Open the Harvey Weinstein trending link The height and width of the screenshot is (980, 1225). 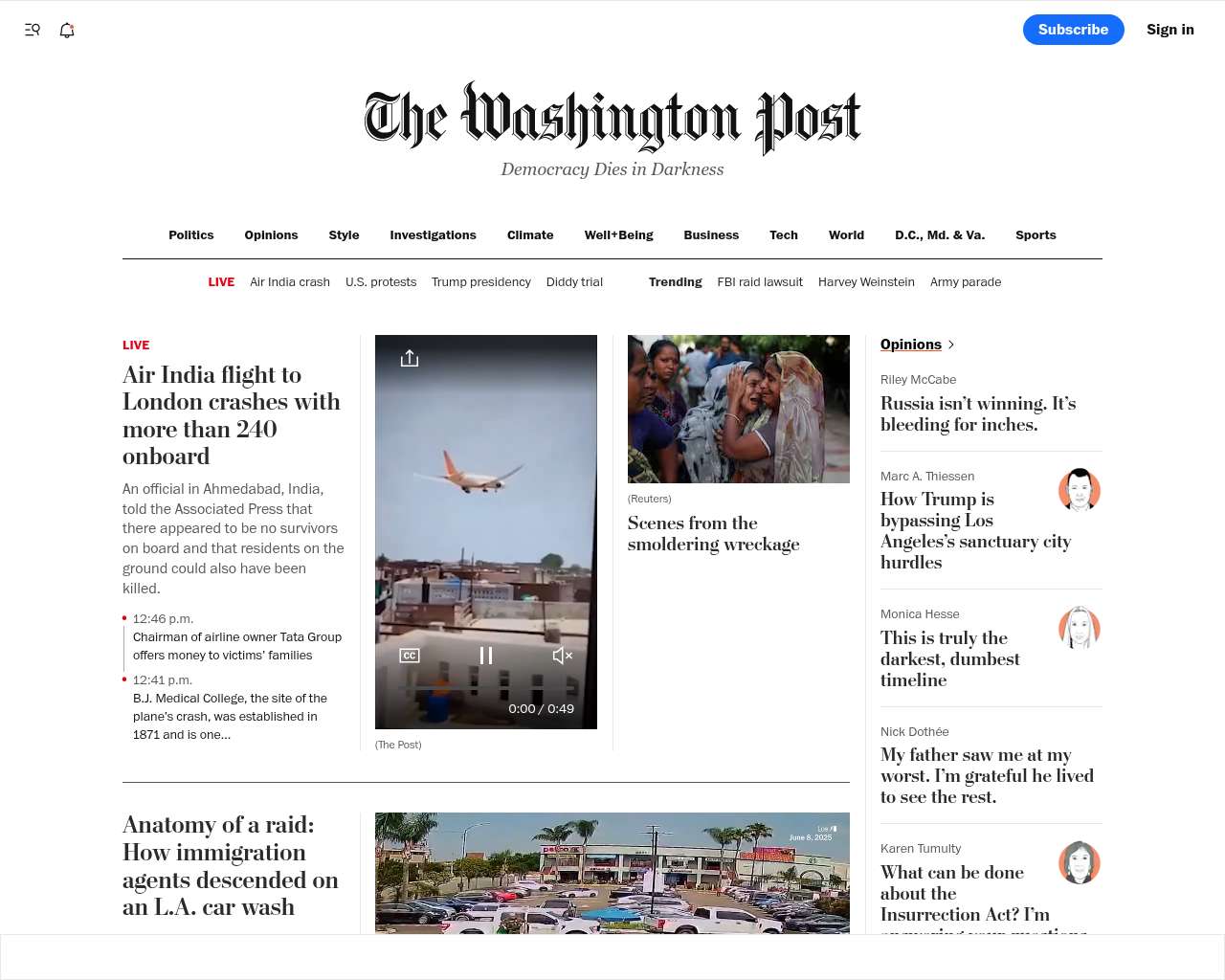(866, 282)
